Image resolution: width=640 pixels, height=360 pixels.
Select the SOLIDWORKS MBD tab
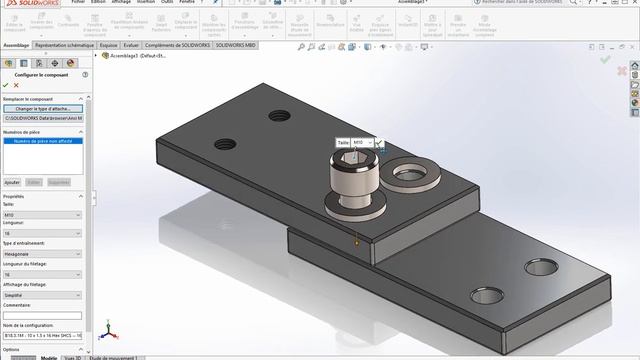click(236, 45)
